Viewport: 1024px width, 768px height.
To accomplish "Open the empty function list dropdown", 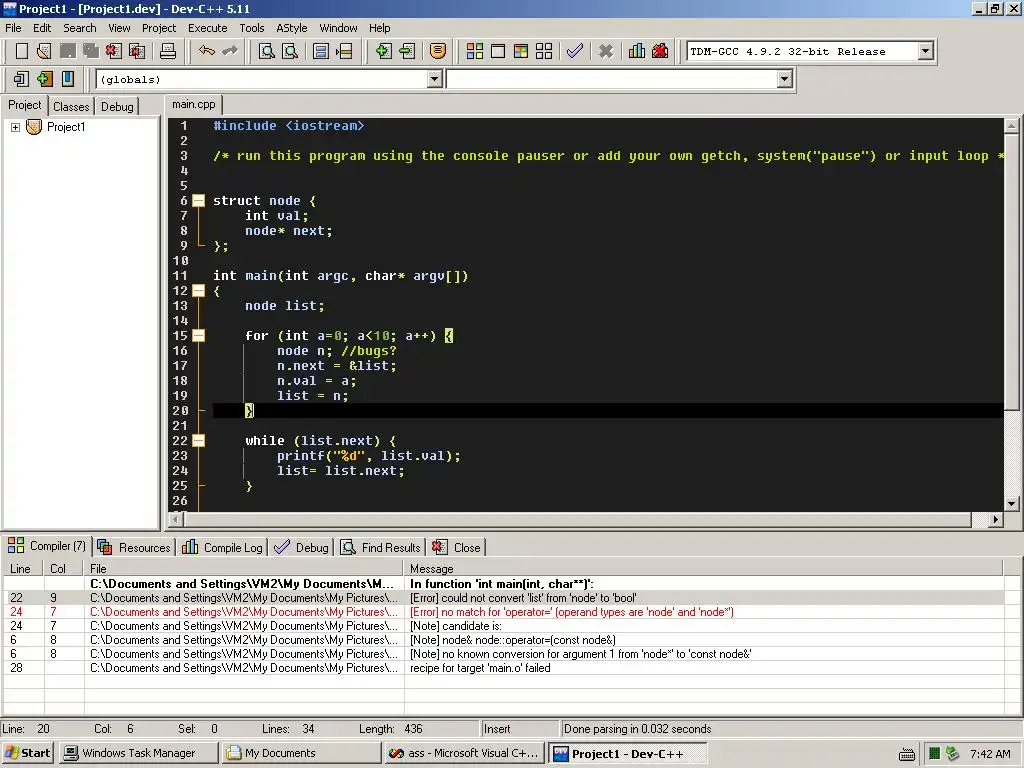I will tap(784, 79).
